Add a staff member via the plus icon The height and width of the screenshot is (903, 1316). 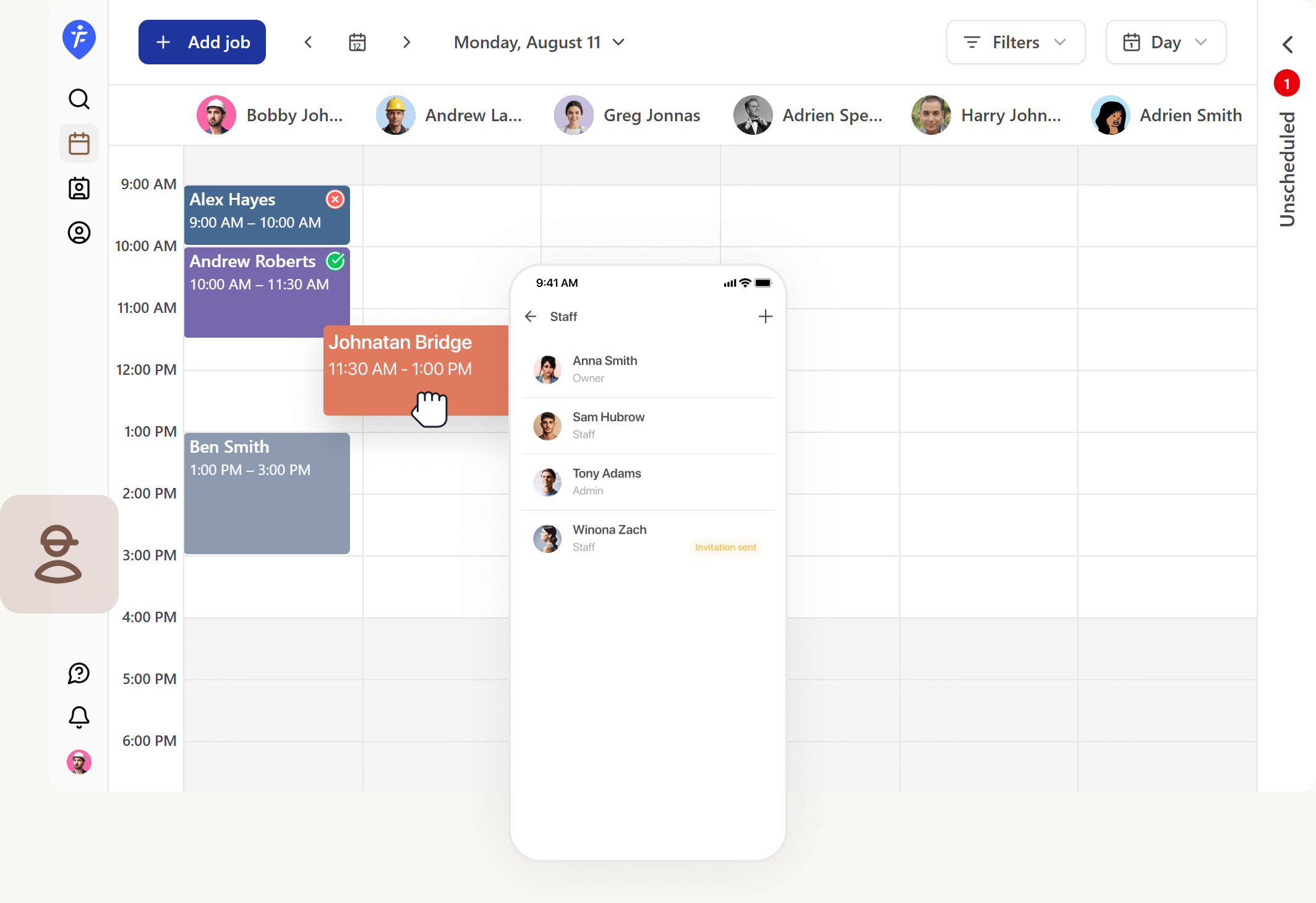(x=765, y=316)
